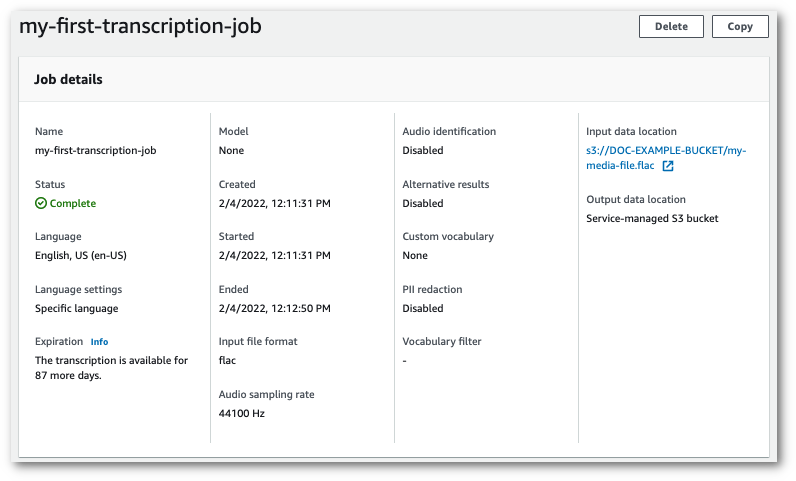Click the PII redaction Disabled value
The height and width of the screenshot is (481, 796).
tap(422, 308)
